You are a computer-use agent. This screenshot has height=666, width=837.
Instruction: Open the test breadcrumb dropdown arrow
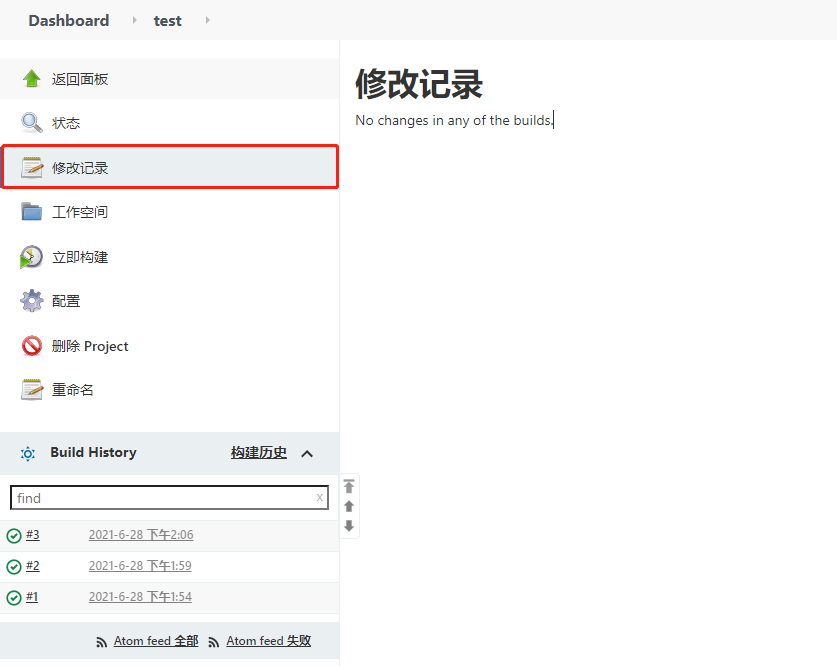click(x=207, y=20)
